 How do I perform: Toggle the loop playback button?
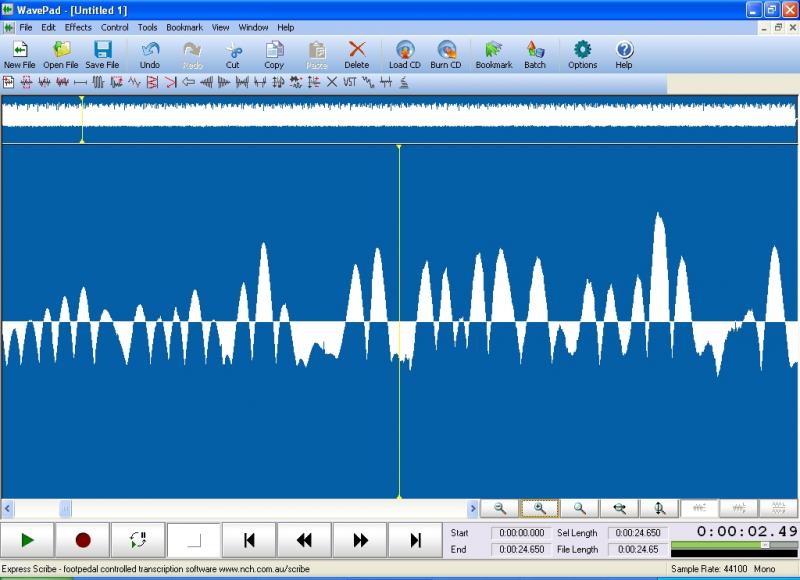[138, 540]
